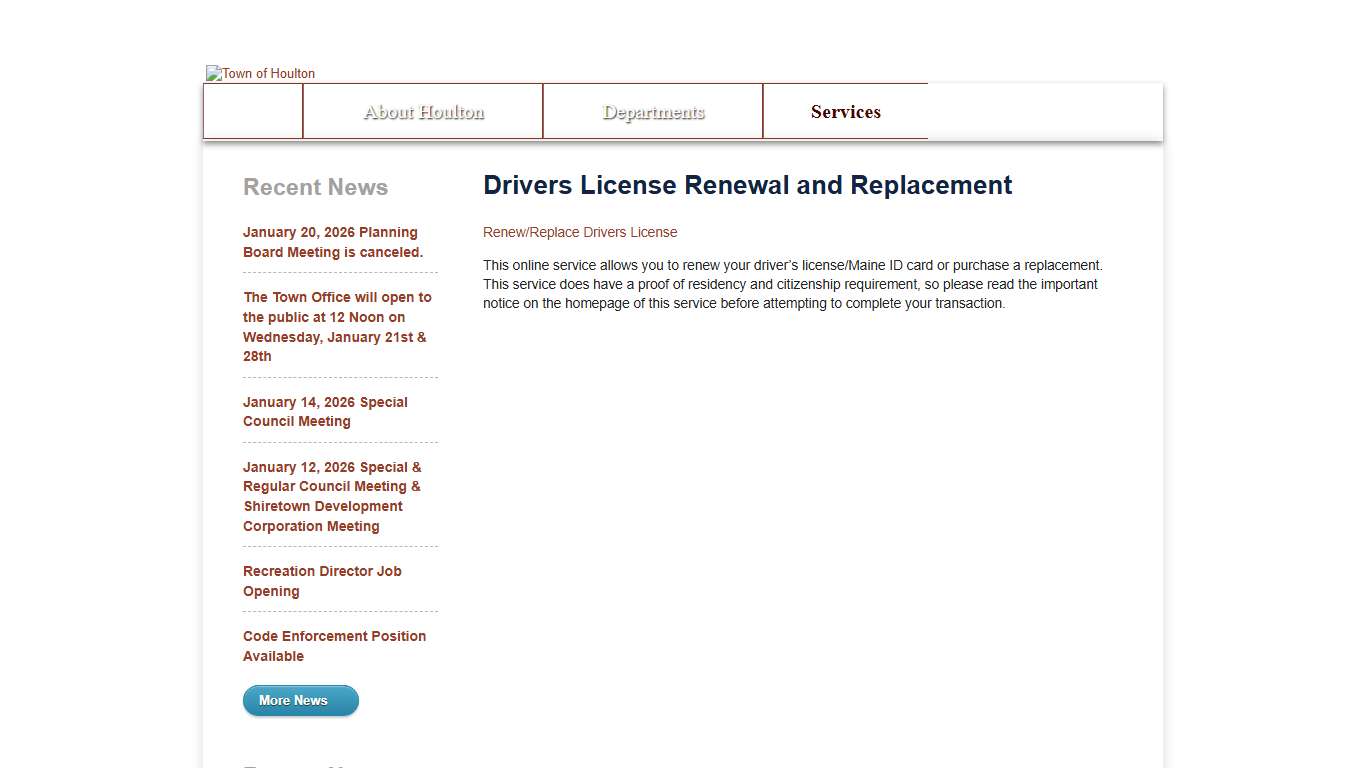Open the Code Enforcement Position Available posting

point(335,646)
